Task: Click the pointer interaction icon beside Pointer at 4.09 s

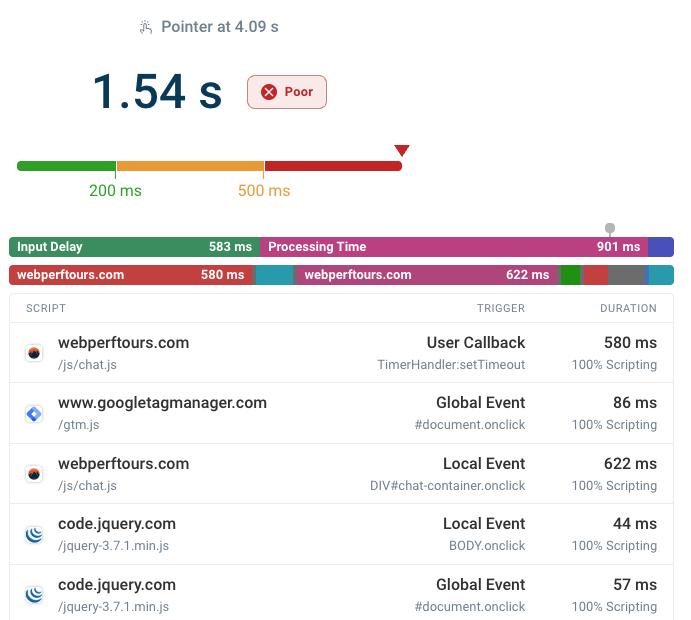Action: point(146,27)
